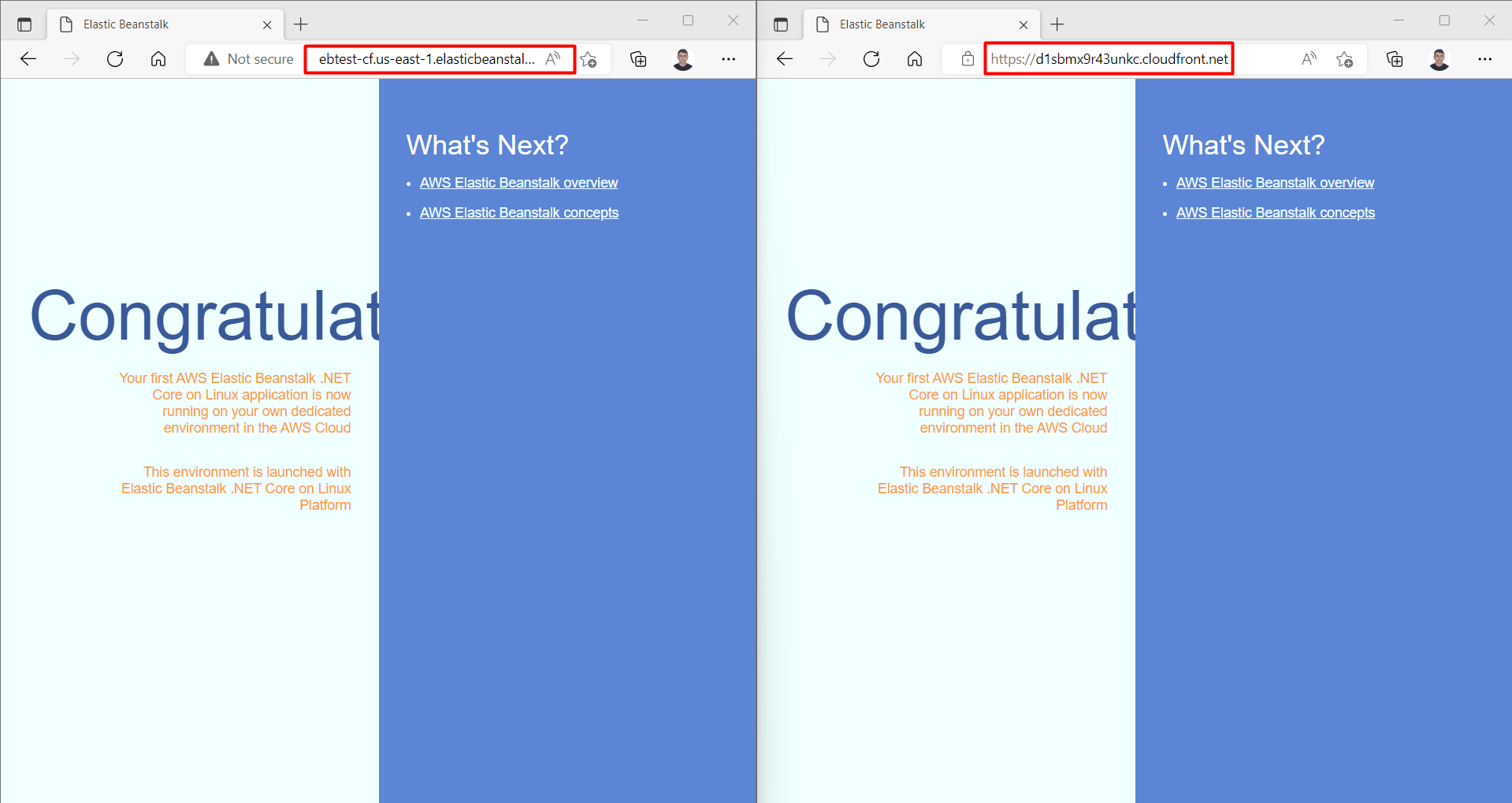This screenshot has width=1512, height=803.
Task: Open the home page in the left window
Action: pos(158,58)
